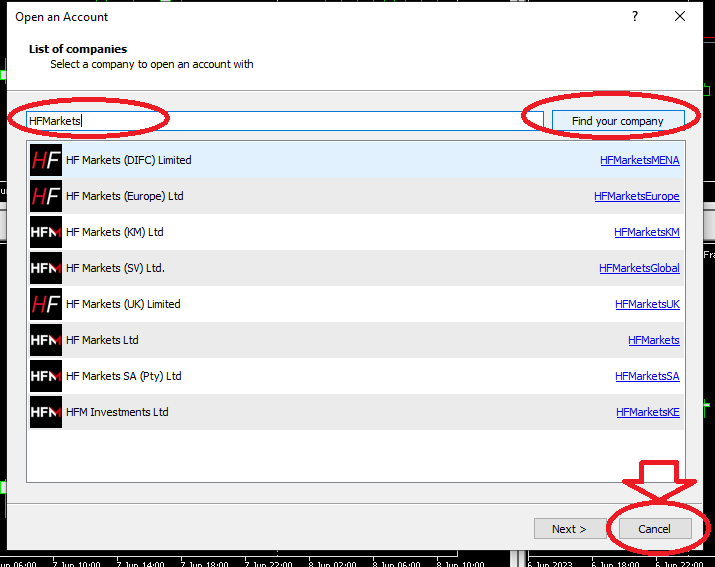Click the HF Markets (KM) Ltd logo icon
Screen dimensions: 715x567
[46, 232]
